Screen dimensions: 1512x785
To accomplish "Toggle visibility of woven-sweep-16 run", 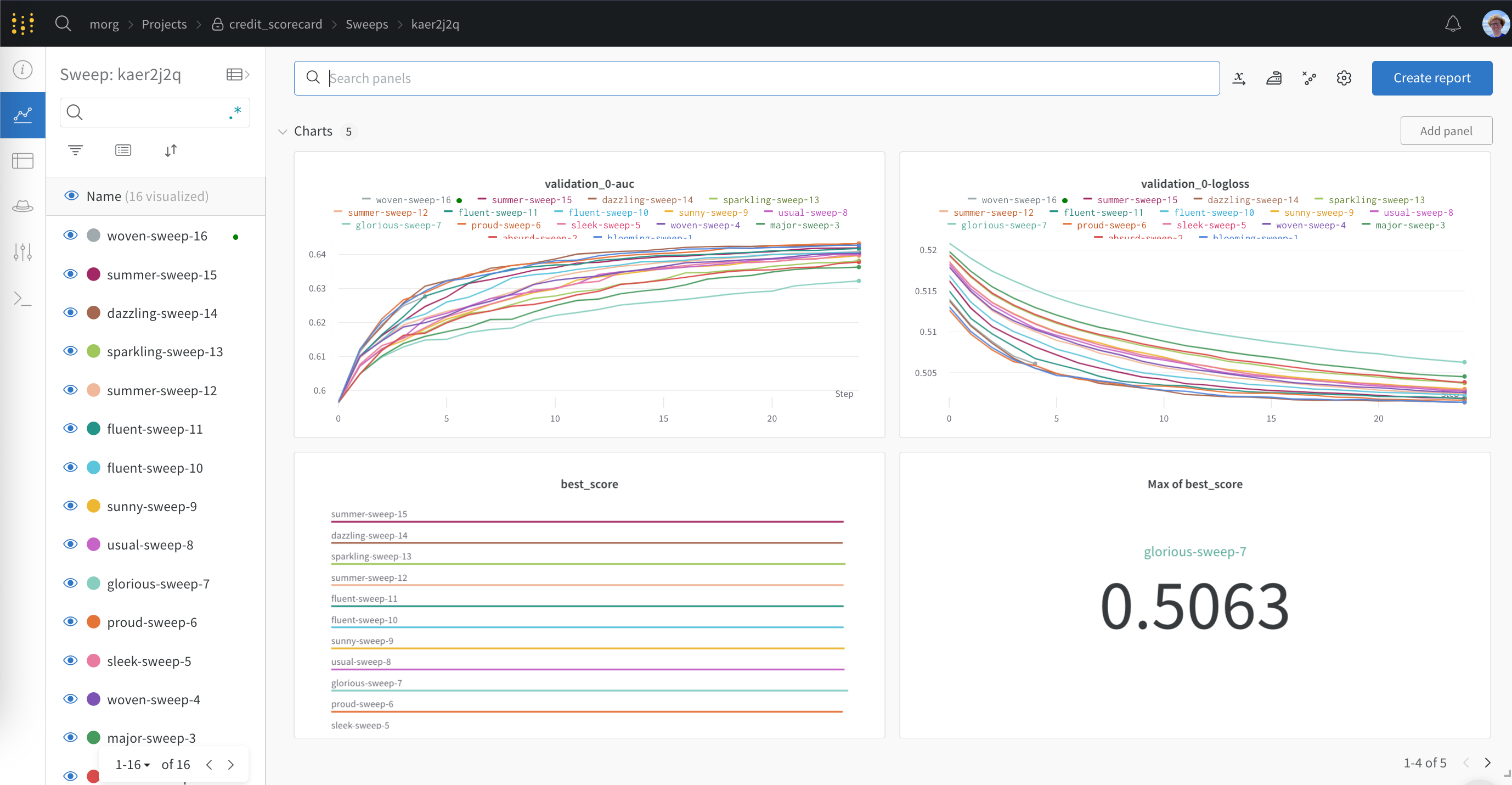I will (x=69, y=236).
